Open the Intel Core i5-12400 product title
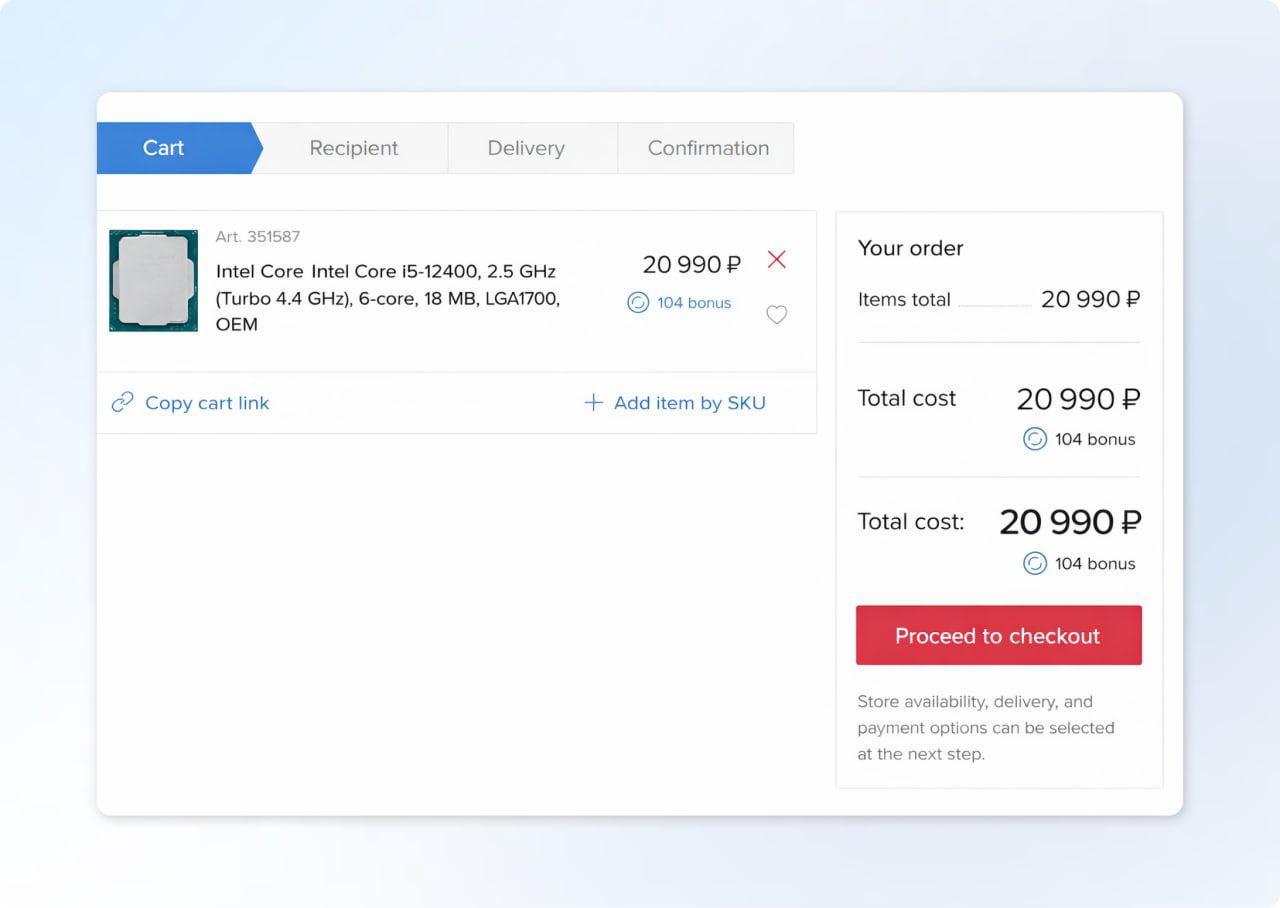The image size is (1280, 908). click(x=387, y=297)
